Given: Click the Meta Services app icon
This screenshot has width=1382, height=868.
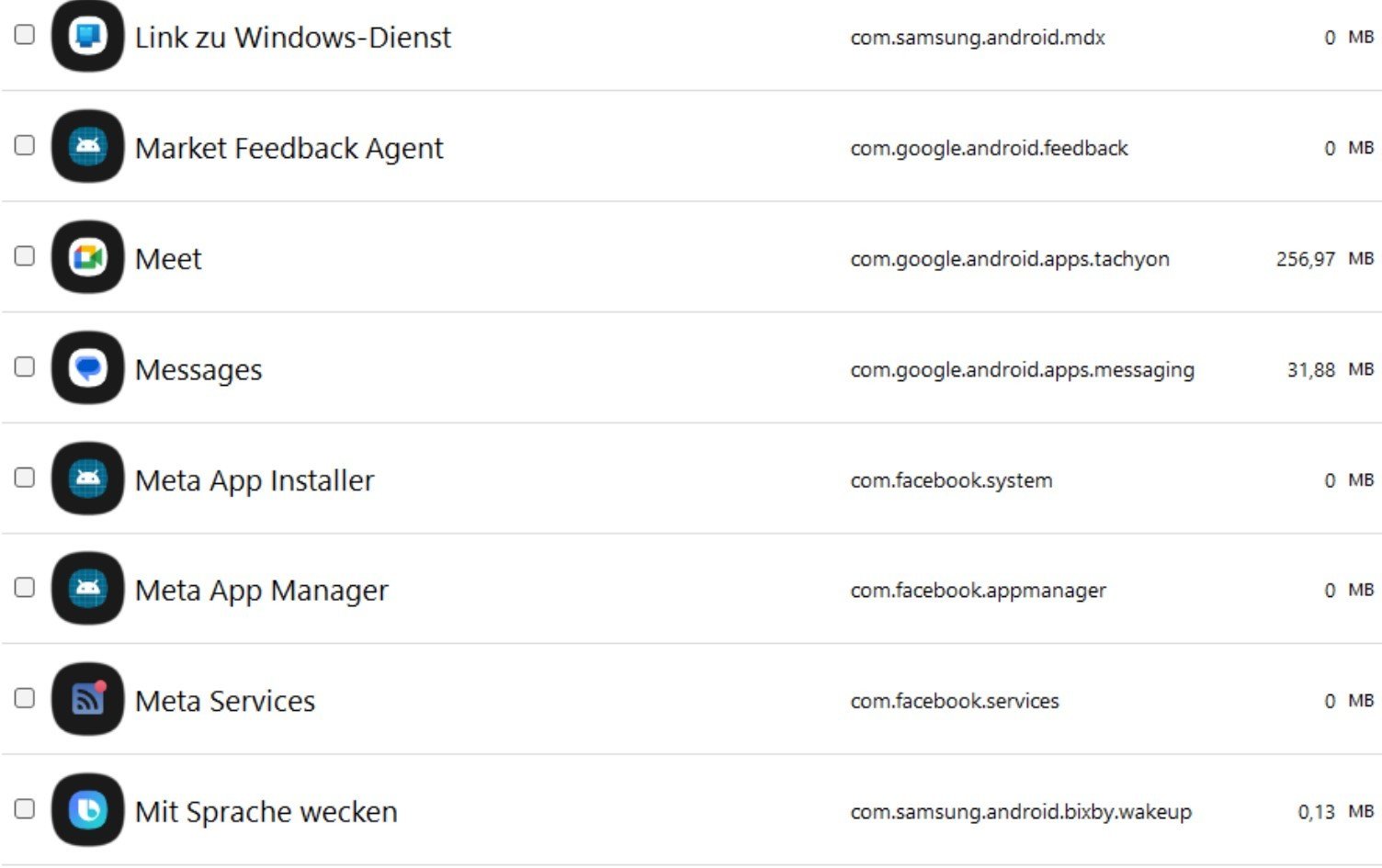Looking at the screenshot, I should click(87, 700).
